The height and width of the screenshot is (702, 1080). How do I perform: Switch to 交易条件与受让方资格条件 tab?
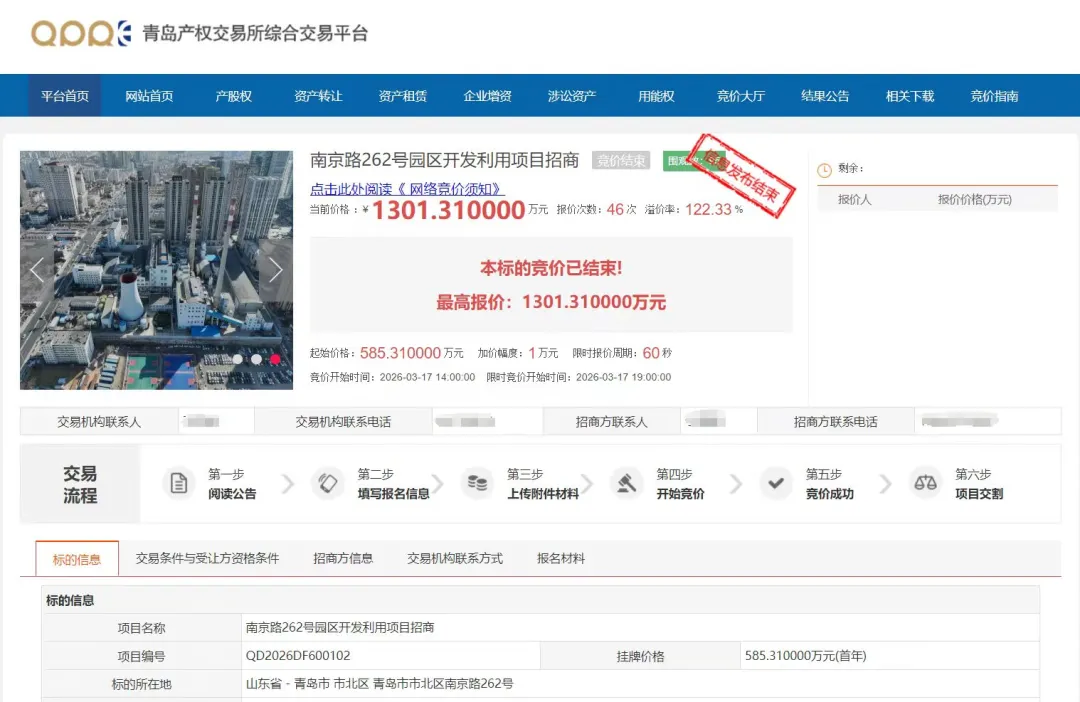coord(207,558)
